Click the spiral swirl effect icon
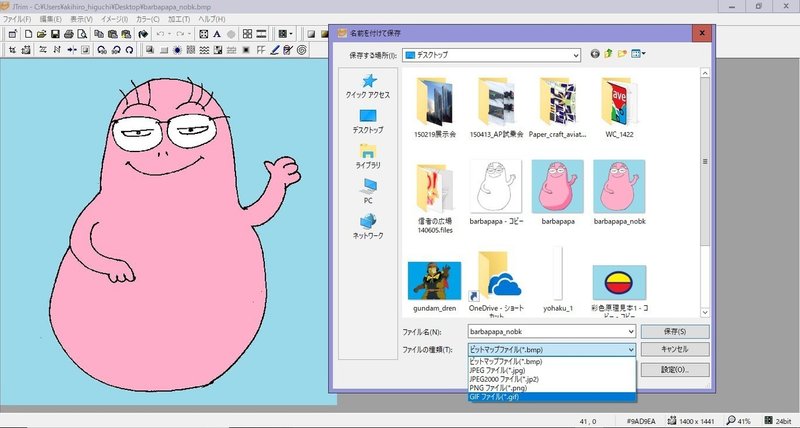The height and width of the screenshot is (428, 800). (302, 49)
